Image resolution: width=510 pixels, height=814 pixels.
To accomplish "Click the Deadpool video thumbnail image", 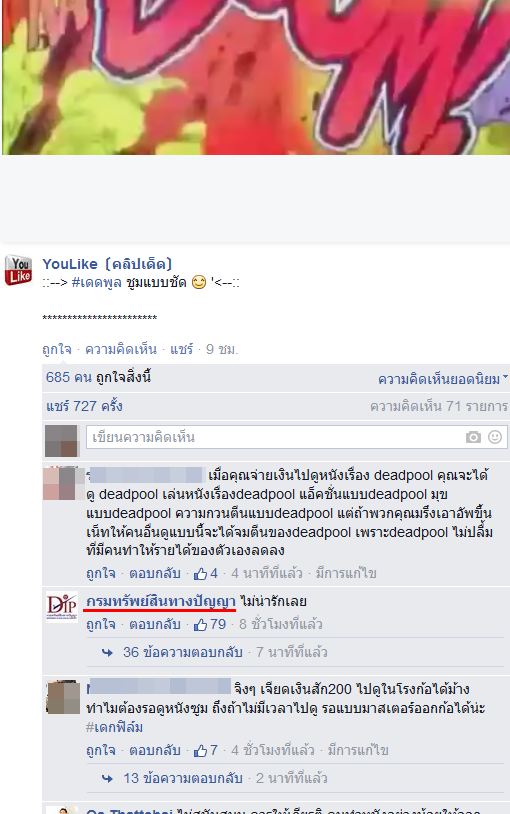I will point(255,77).
